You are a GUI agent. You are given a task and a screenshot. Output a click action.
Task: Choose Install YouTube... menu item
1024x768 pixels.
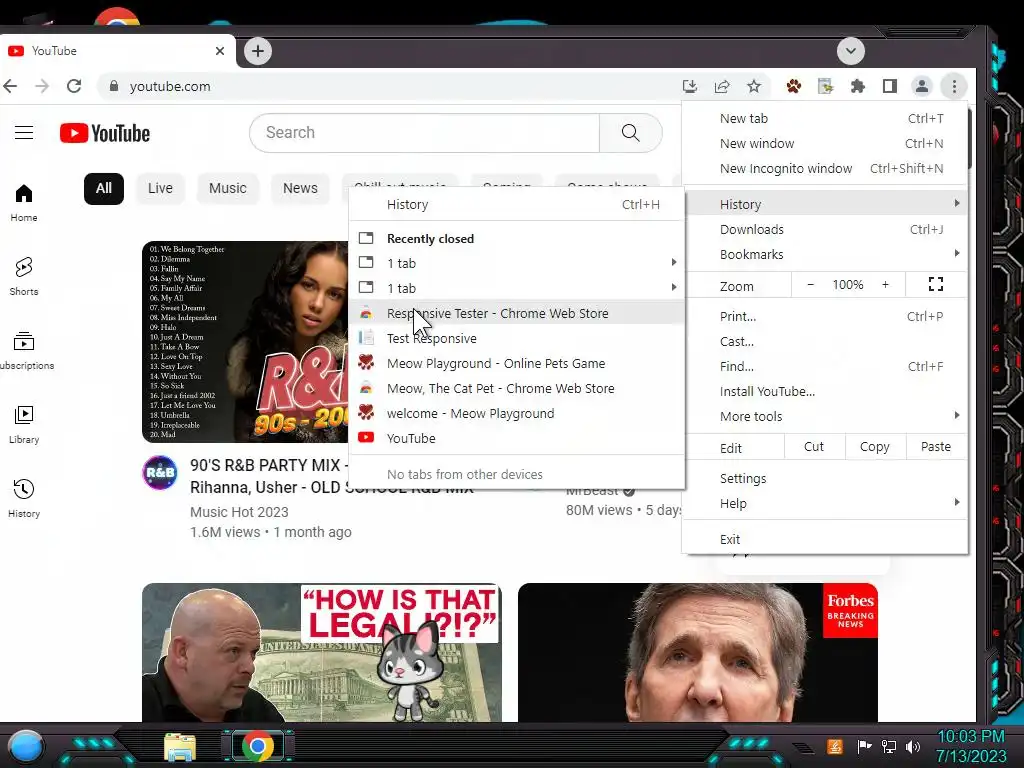(x=824, y=391)
